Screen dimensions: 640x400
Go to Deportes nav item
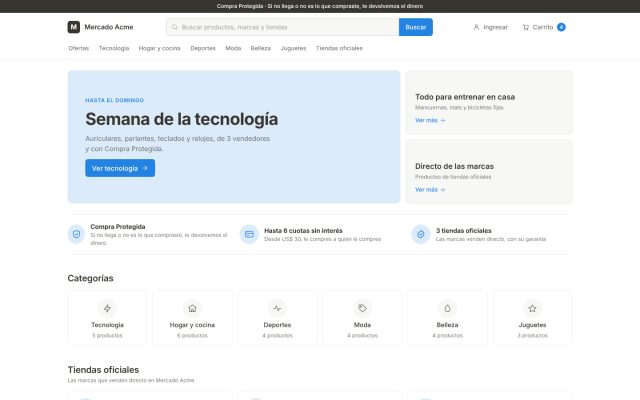coord(203,48)
